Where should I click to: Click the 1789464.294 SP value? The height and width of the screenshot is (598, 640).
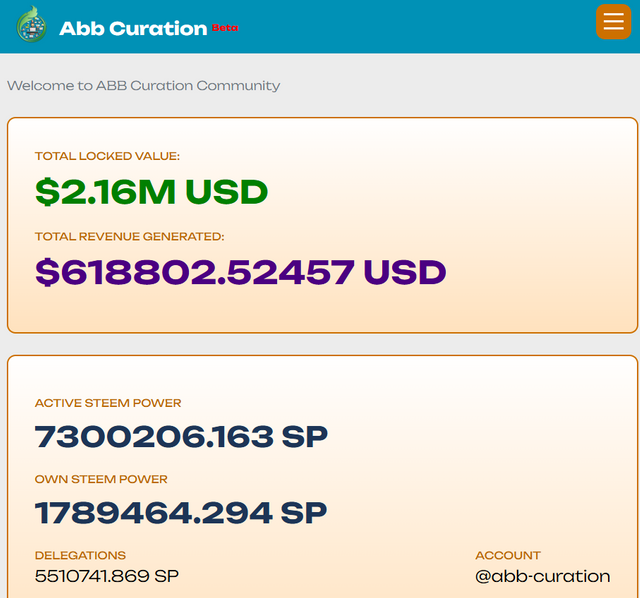[181, 513]
